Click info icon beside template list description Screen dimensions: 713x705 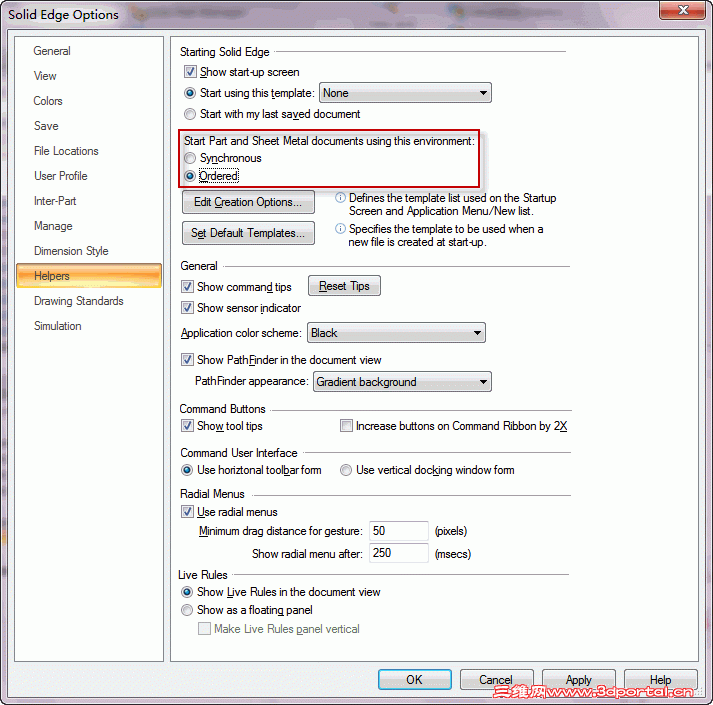[340, 198]
